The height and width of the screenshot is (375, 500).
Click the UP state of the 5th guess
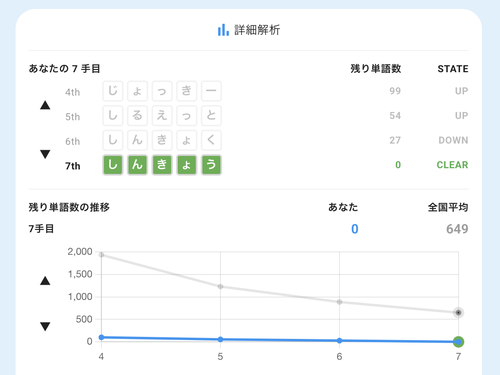click(x=462, y=116)
